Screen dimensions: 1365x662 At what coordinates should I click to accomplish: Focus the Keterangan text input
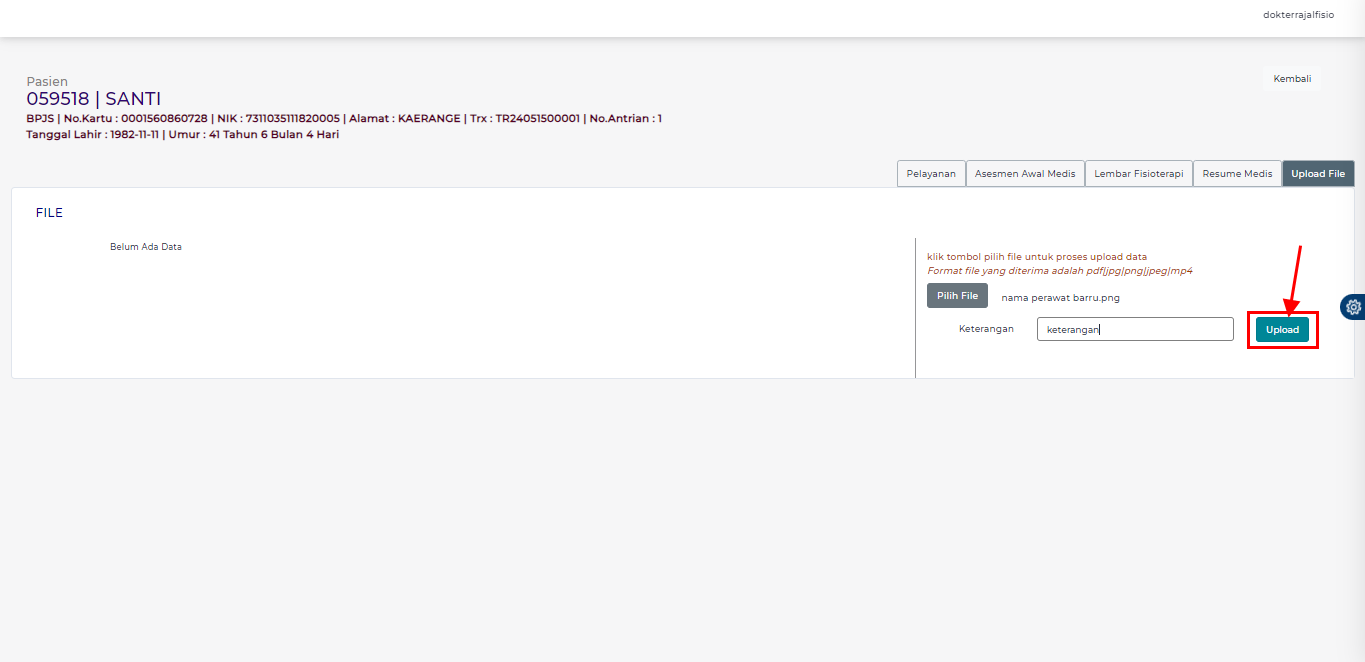pos(1134,329)
